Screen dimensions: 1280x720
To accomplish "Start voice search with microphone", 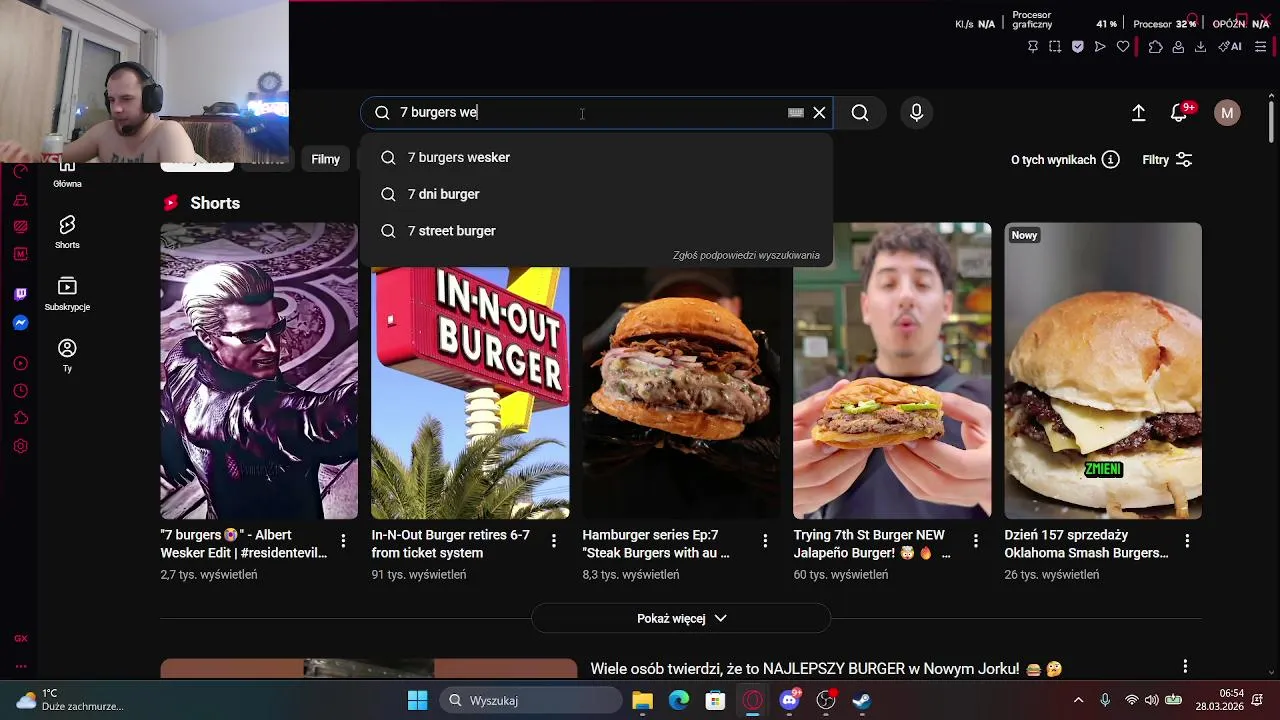I will pos(916,113).
